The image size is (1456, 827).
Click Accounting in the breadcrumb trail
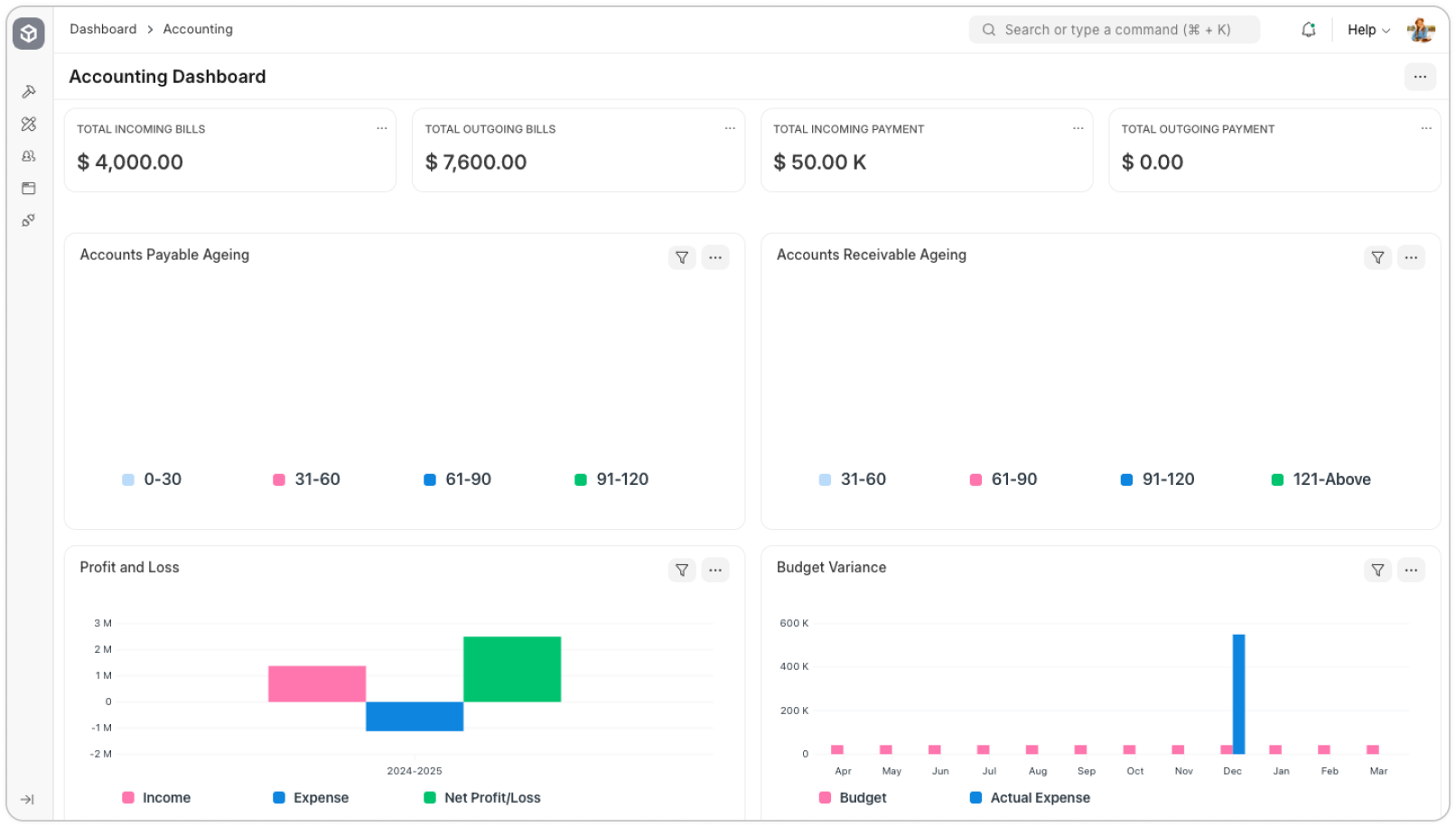(x=198, y=29)
